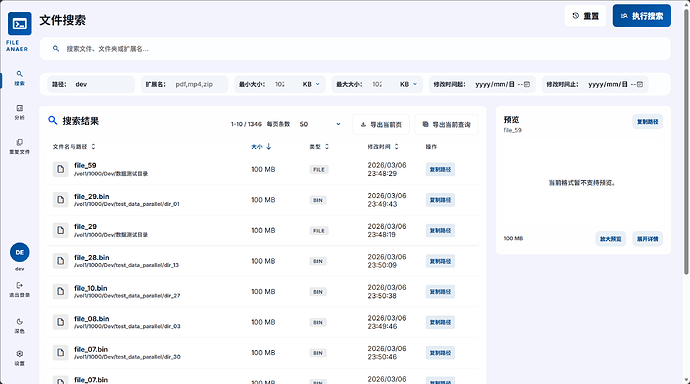
Task: Click the 搜索结果 heading magnifier icon
Action: click(53, 121)
